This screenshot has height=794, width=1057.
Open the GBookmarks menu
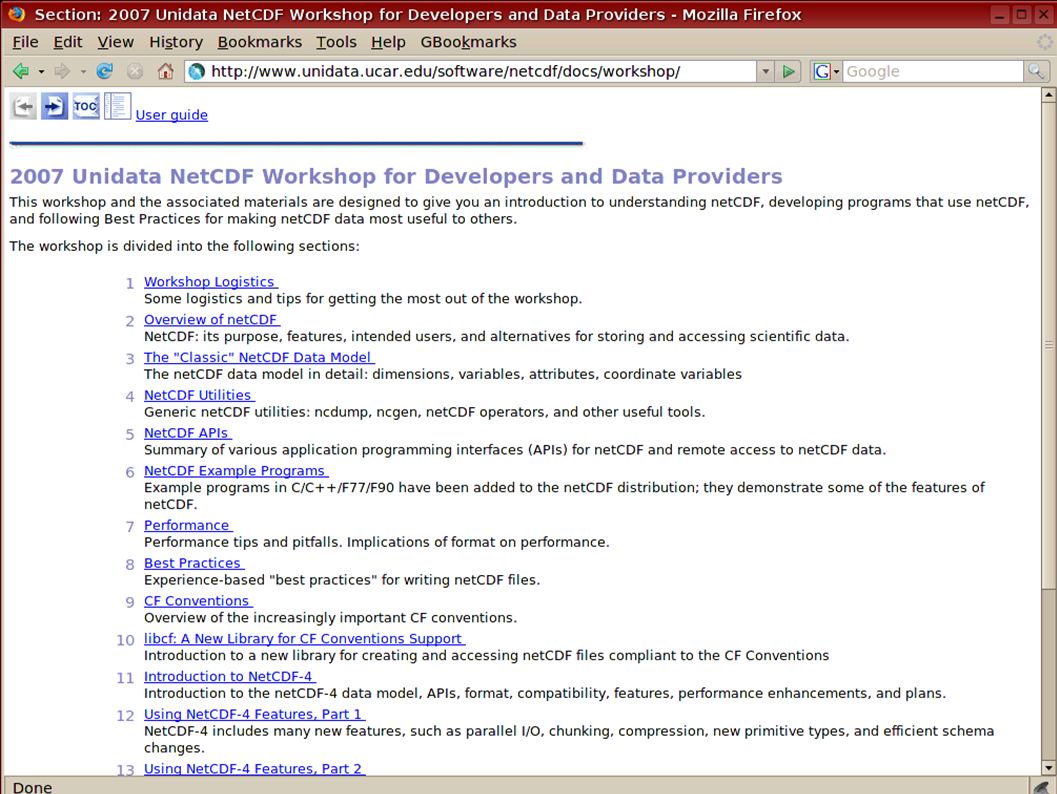pyautogui.click(x=469, y=42)
